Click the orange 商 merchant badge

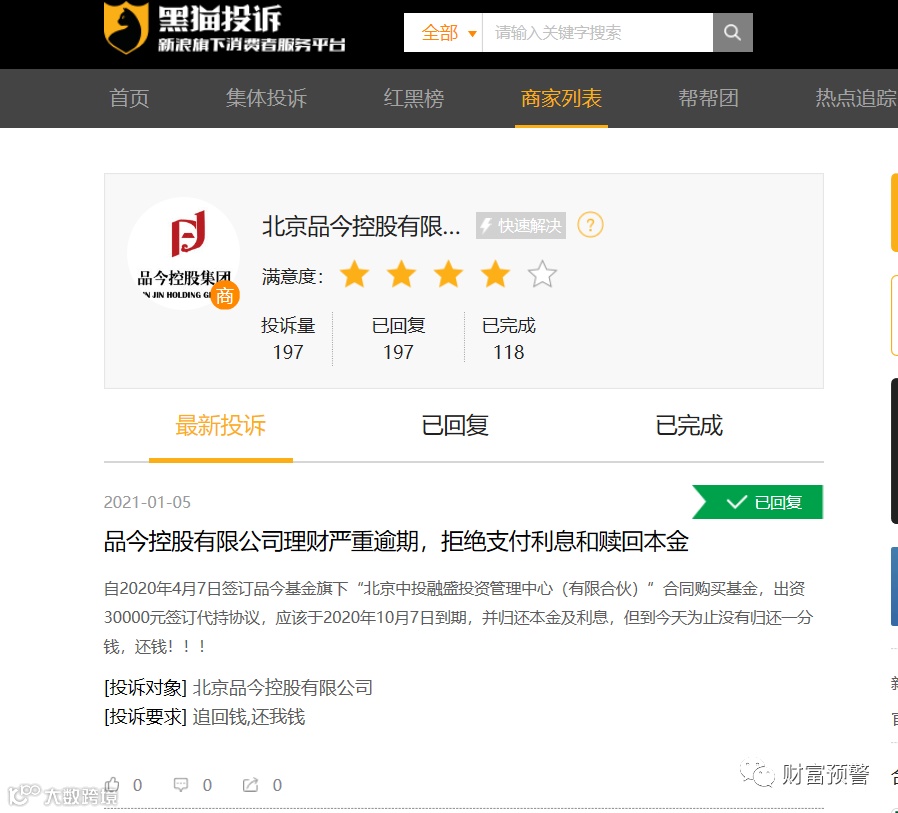coord(224,295)
